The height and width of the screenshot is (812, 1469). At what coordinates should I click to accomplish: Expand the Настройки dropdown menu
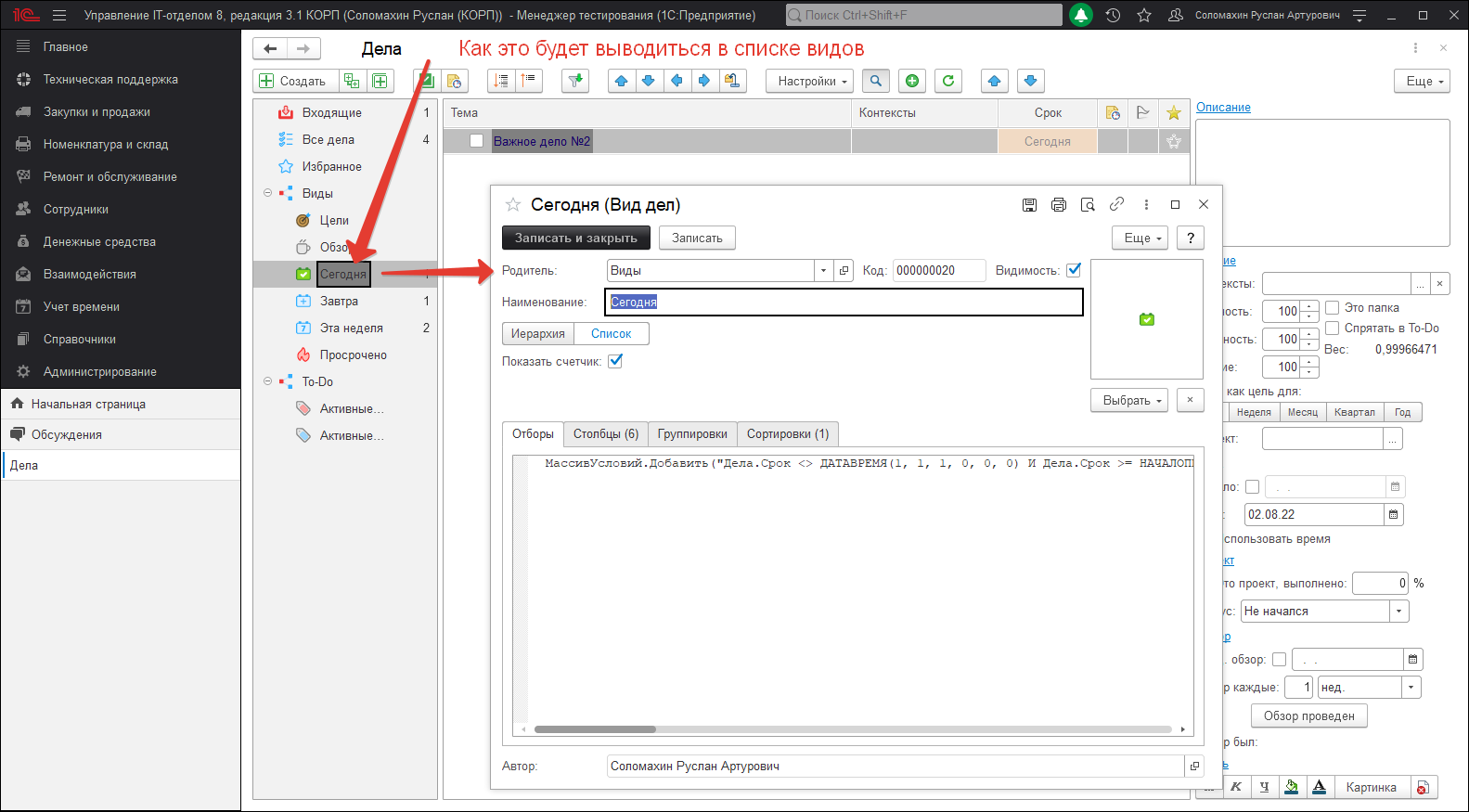point(812,81)
